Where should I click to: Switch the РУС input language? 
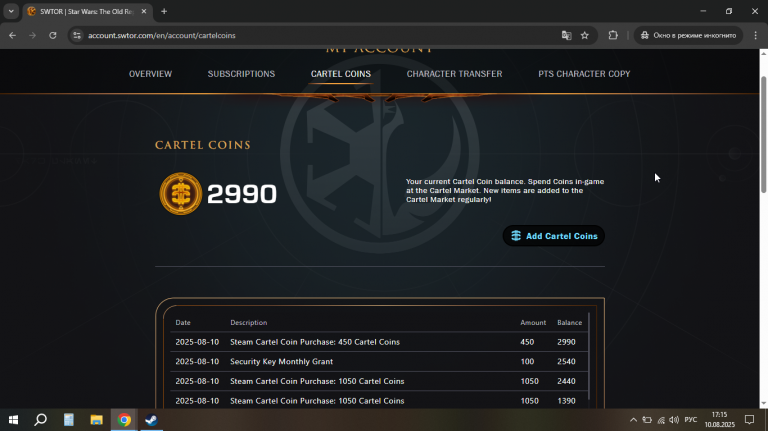pos(691,420)
